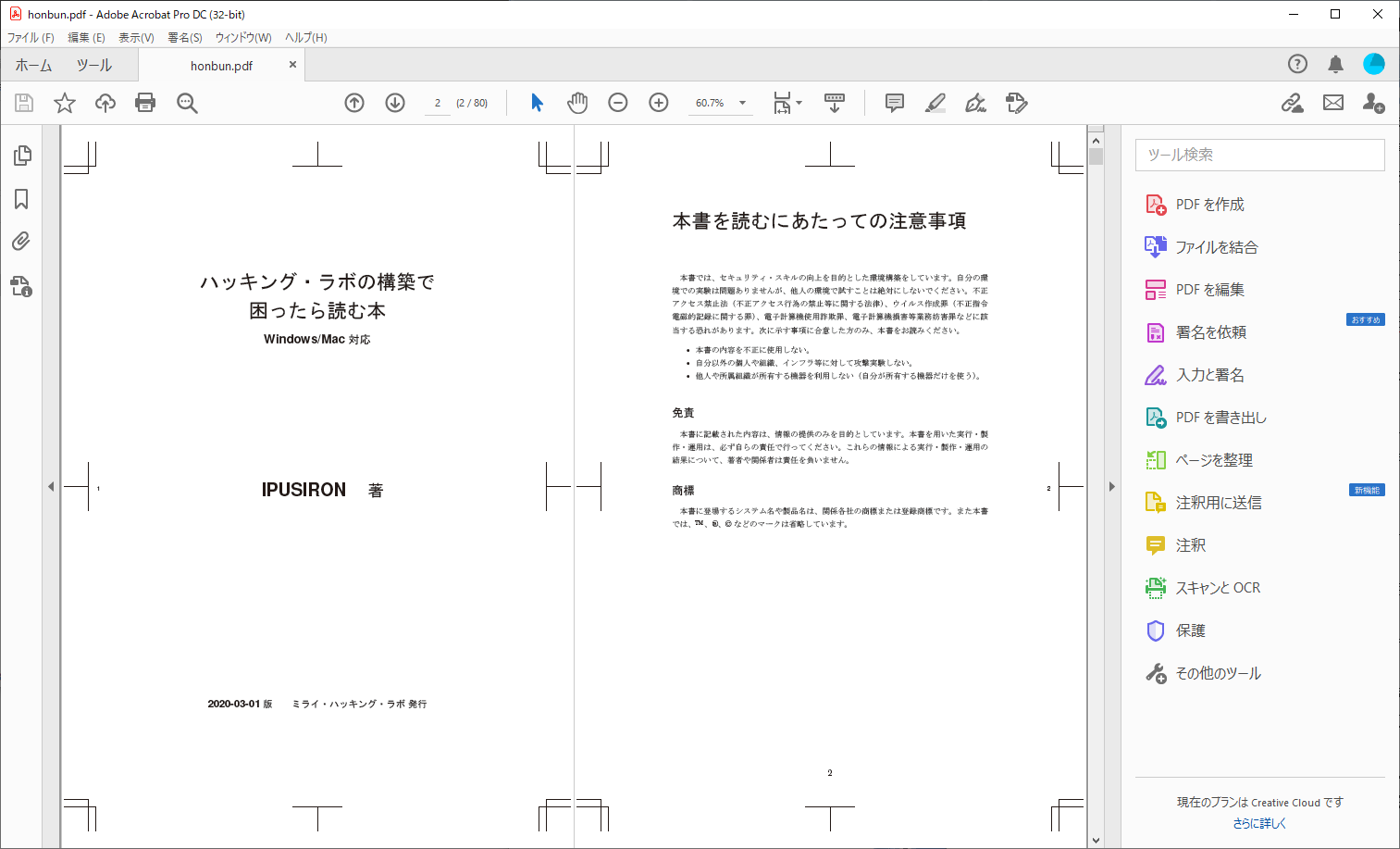Click the ツール検索 search field
The width and height of the screenshot is (1400, 849).
(x=1259, y=155)
